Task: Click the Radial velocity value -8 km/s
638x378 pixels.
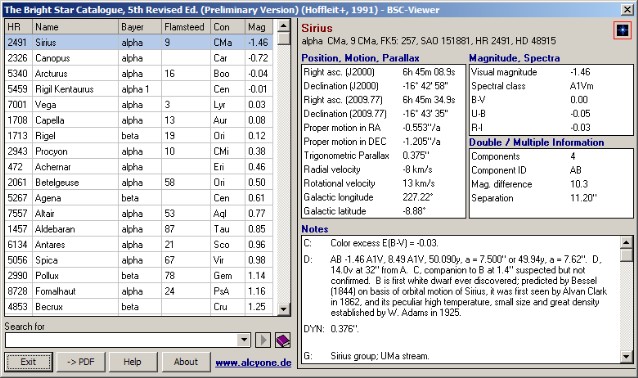Action: 417,169
